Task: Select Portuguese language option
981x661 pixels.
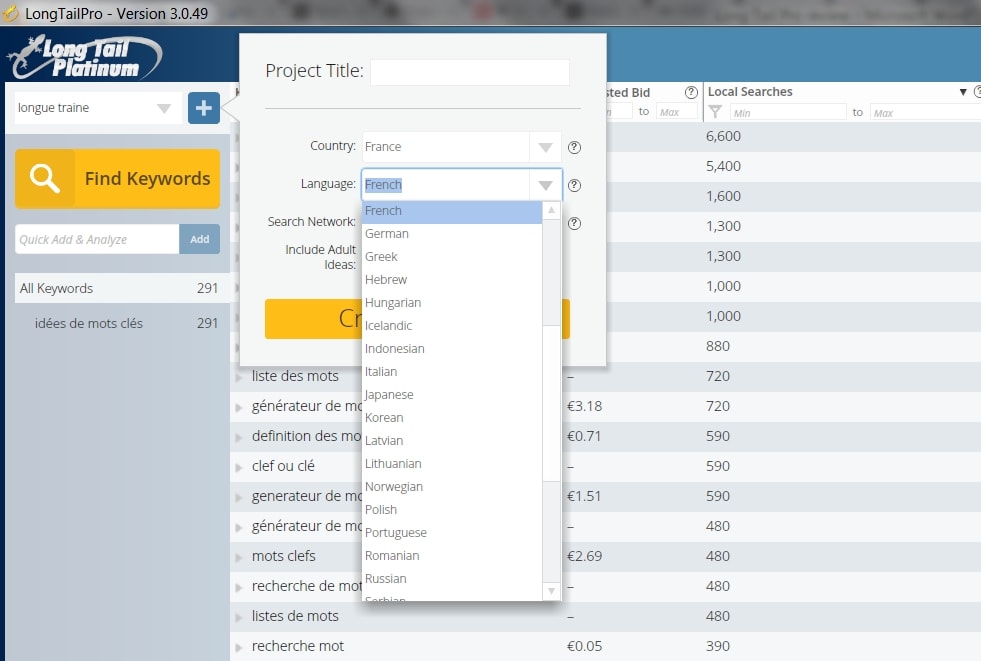Action: pos(452,533)
